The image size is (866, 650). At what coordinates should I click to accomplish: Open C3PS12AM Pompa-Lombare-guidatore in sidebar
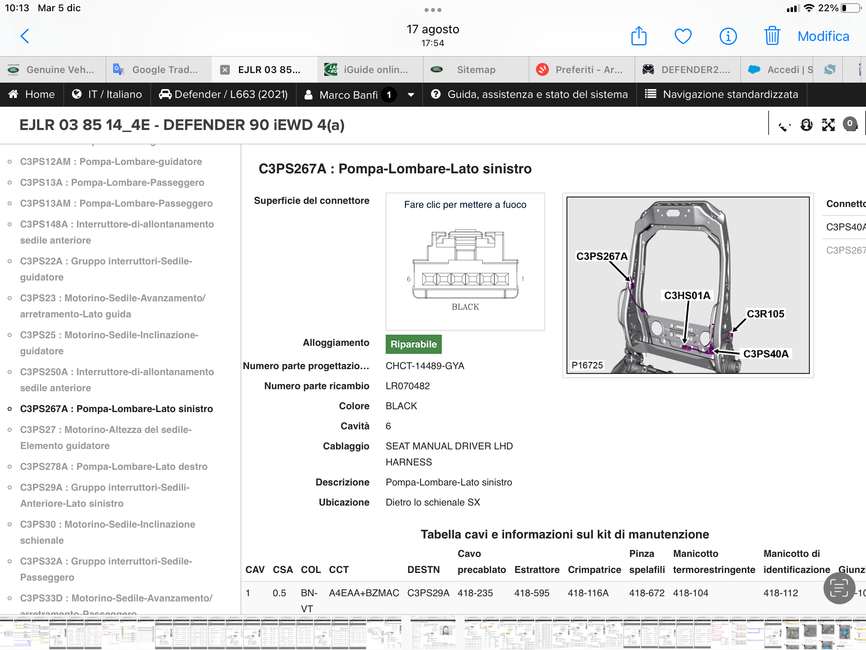(x=111, y=162)
